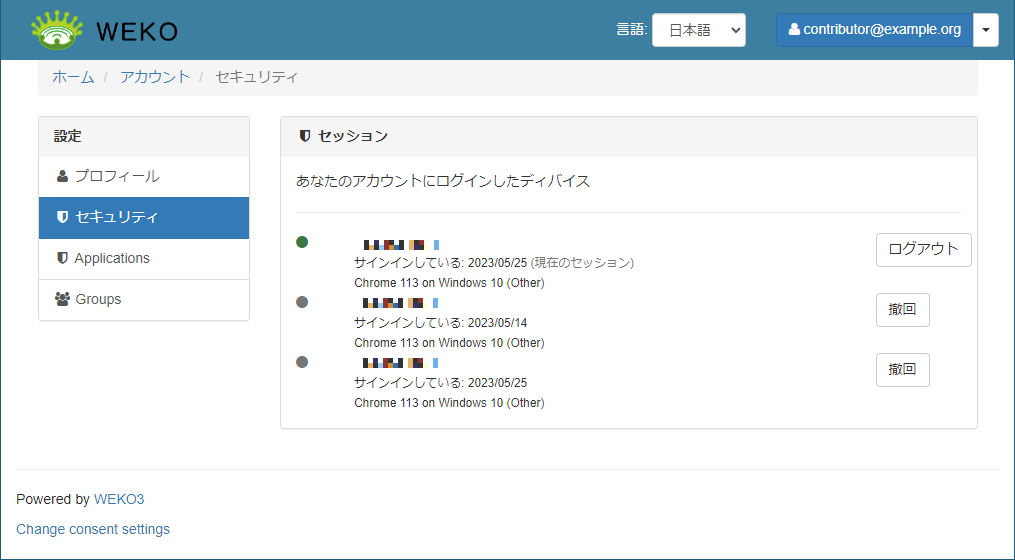Click the shield icon beside Security in sidebar
This screenshot has width=1015, height=560.
click(x=63, y=217)
